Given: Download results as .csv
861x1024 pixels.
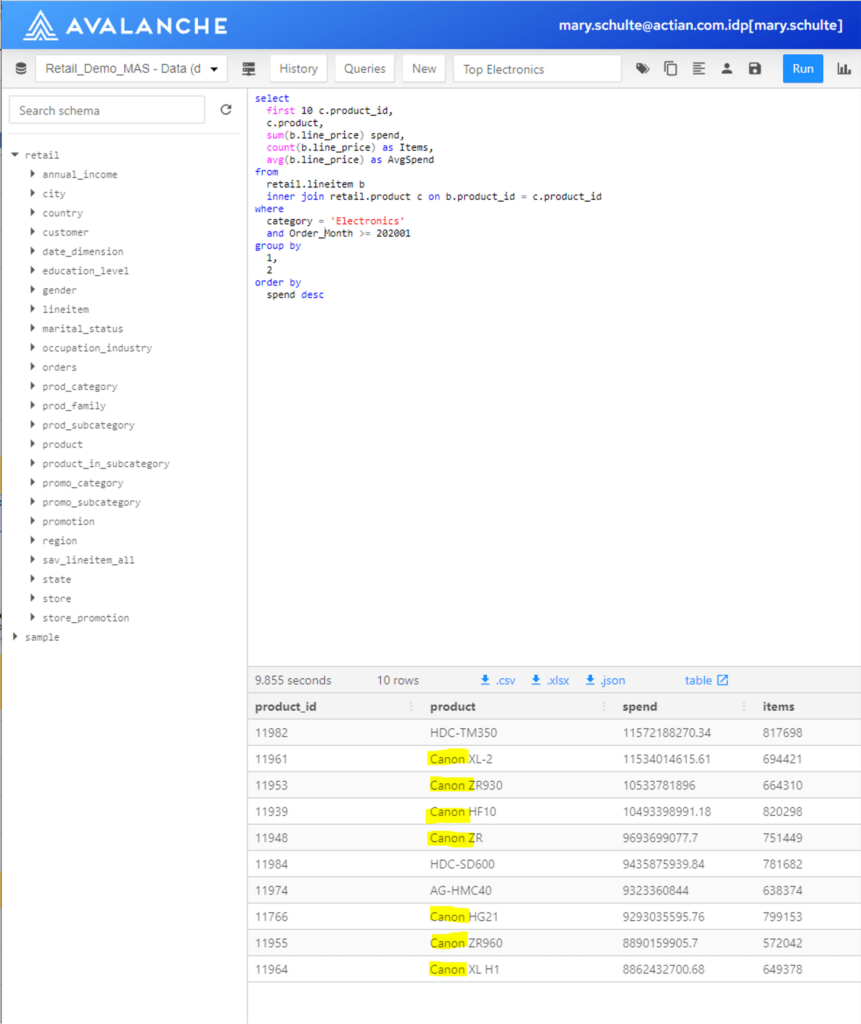Looking at the screenshot, I should (497, 680).
